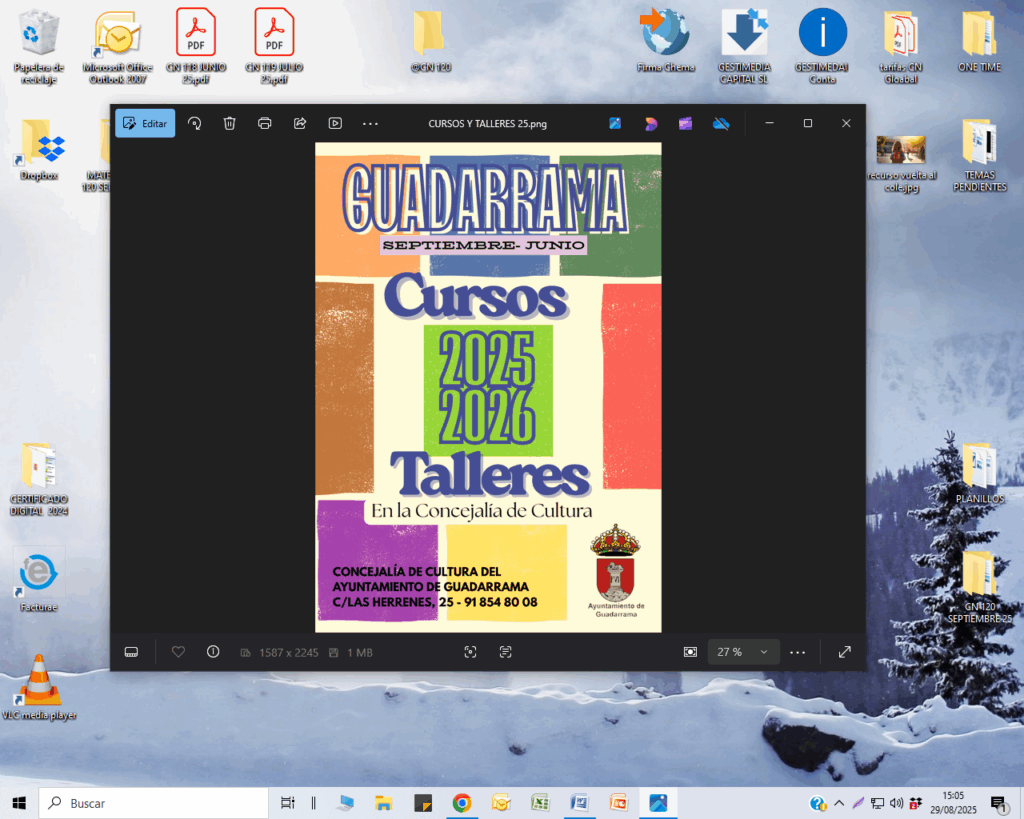
Task: Minimize the Photos window
Action: tap(769, 123)
